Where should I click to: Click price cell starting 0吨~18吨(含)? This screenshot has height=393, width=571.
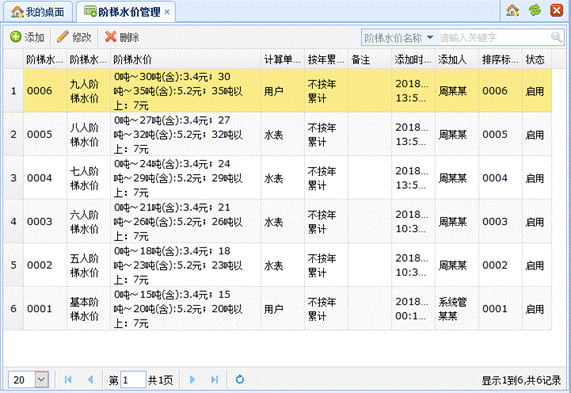(185, 265)
